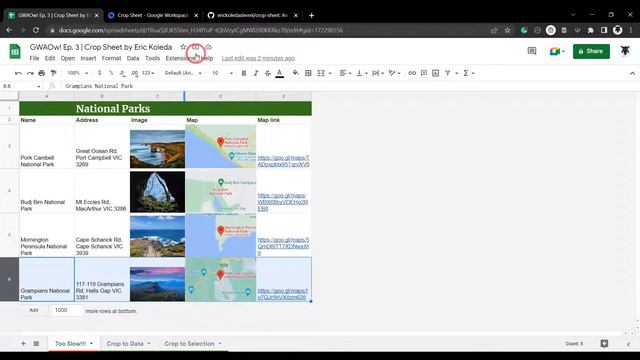Open the Google Sheets home icon
Viewport: 640px width, 360px height.
click(x=15, y=51)
